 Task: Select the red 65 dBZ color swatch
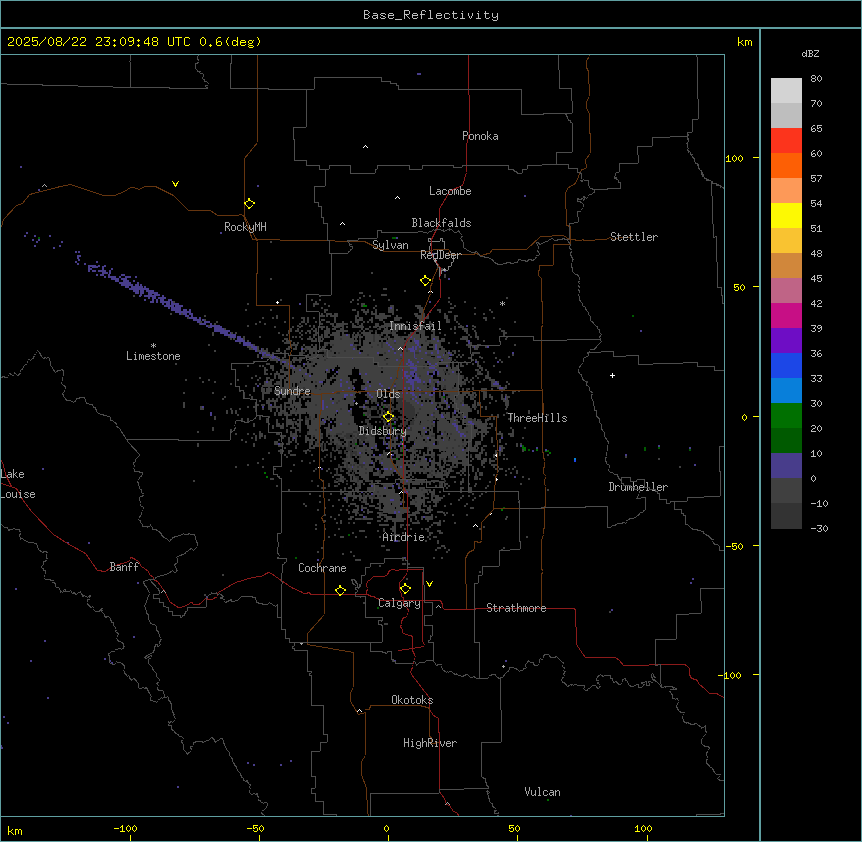point(786,141)
